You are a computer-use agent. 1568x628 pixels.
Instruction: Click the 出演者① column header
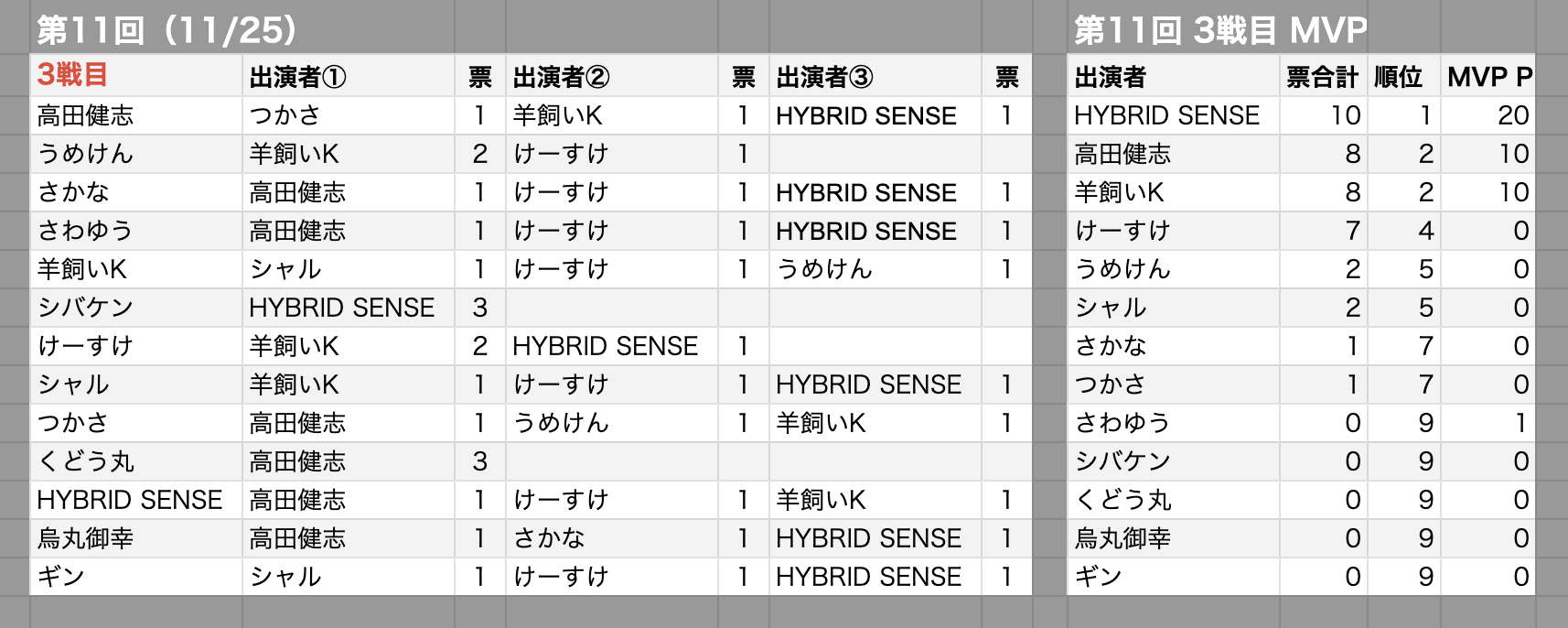pos(297,77)
